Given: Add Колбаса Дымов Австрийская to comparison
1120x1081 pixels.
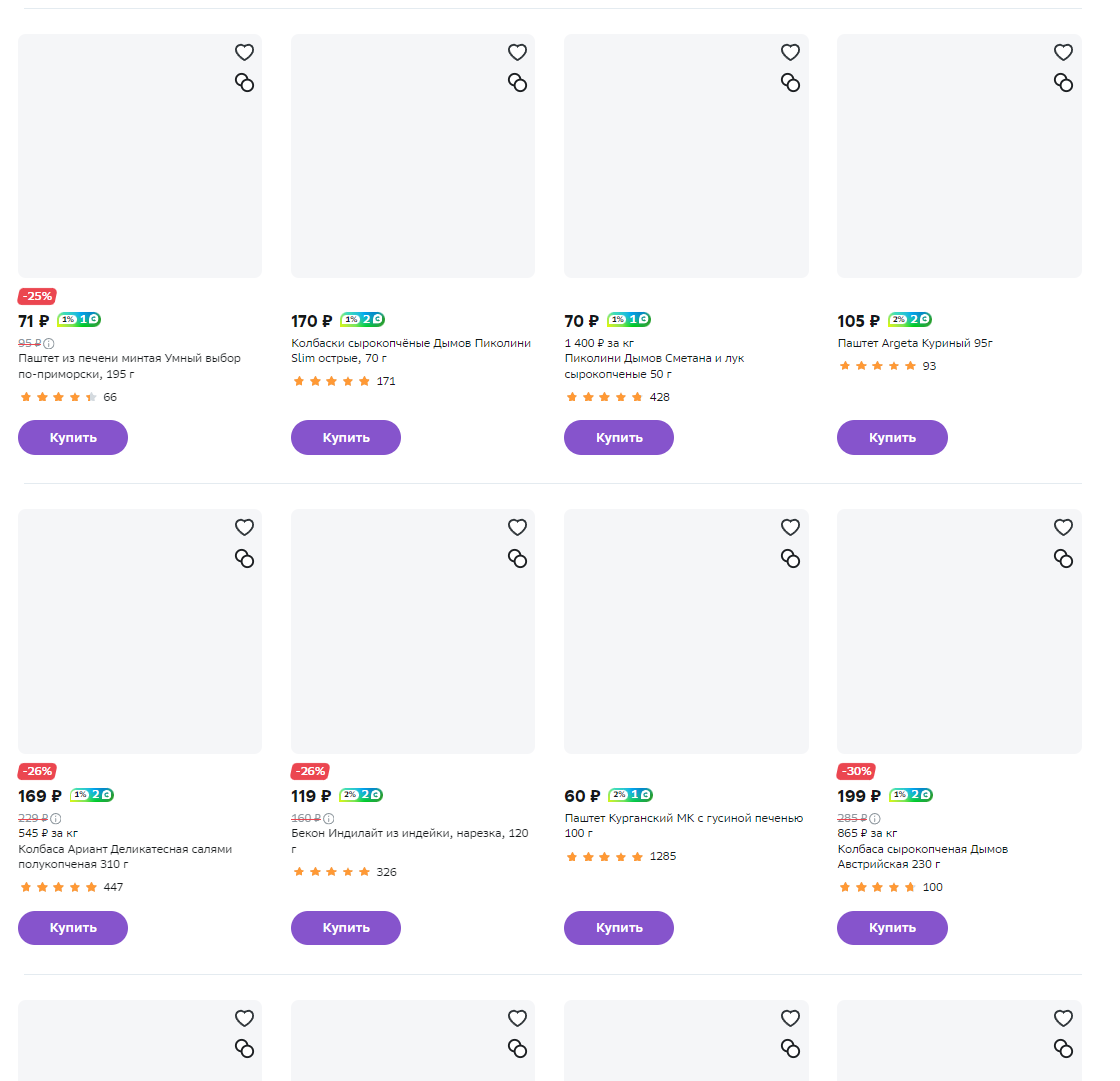Looking at the screenshot, I should pos(1063,558).
